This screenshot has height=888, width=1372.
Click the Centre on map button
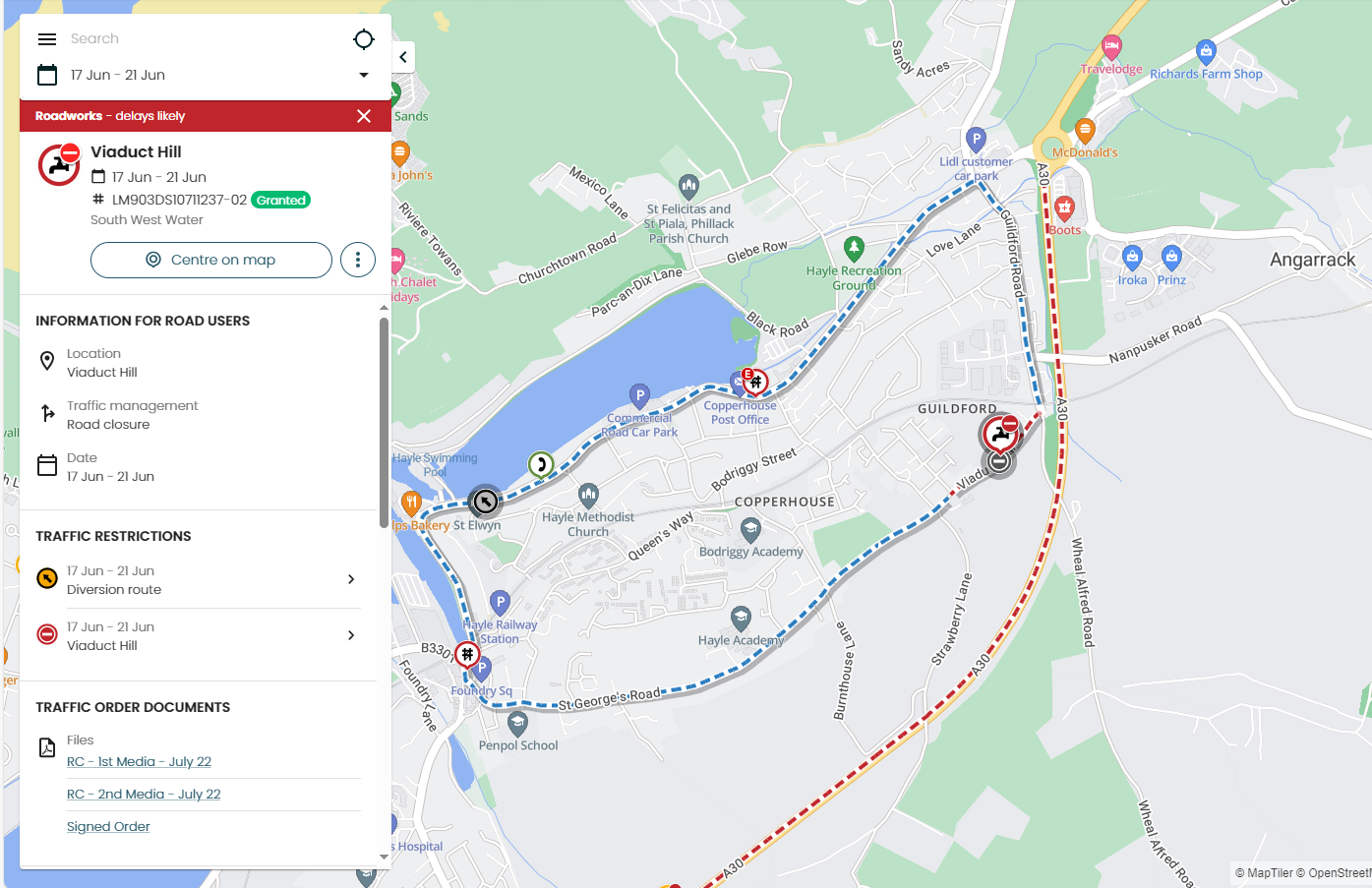coord(211,260)
